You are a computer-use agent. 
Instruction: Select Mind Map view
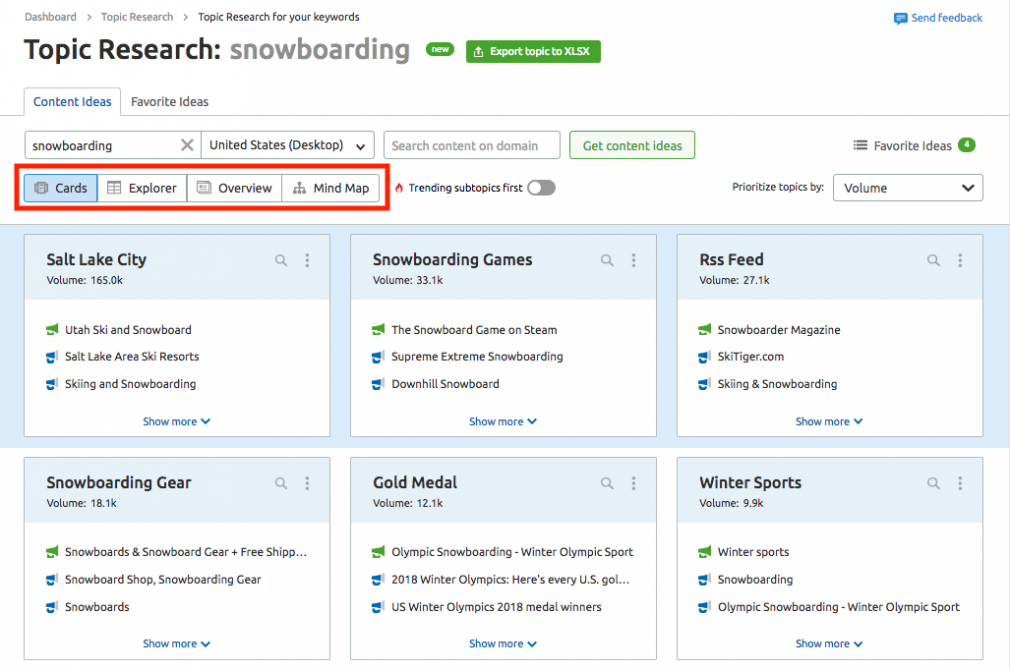point(330,188)
